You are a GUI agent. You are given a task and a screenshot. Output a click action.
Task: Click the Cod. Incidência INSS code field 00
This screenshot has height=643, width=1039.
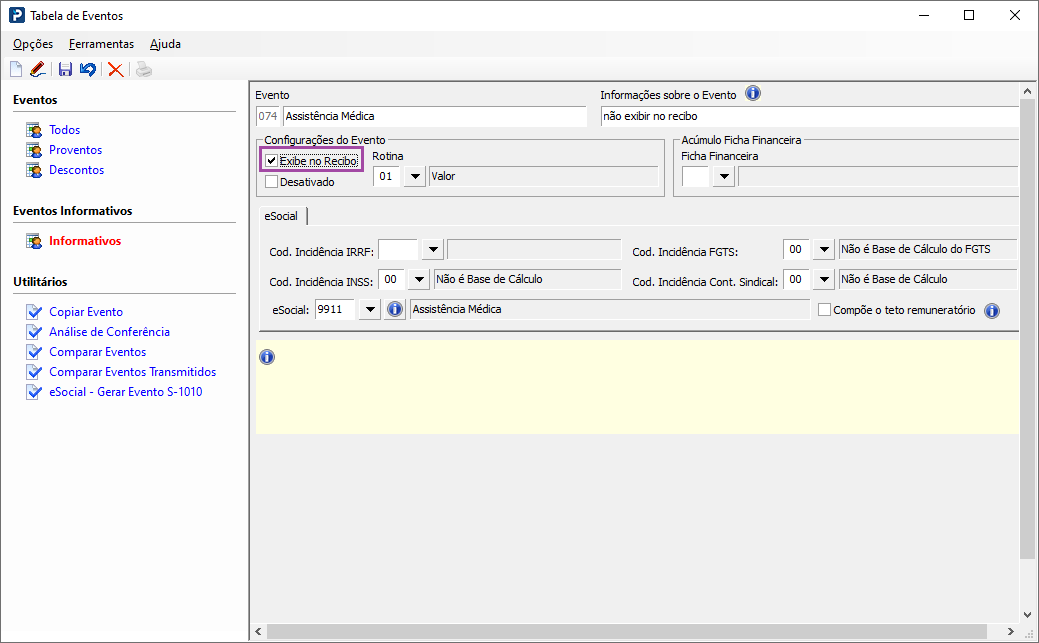pyautogui.click(x=392, y=280)
